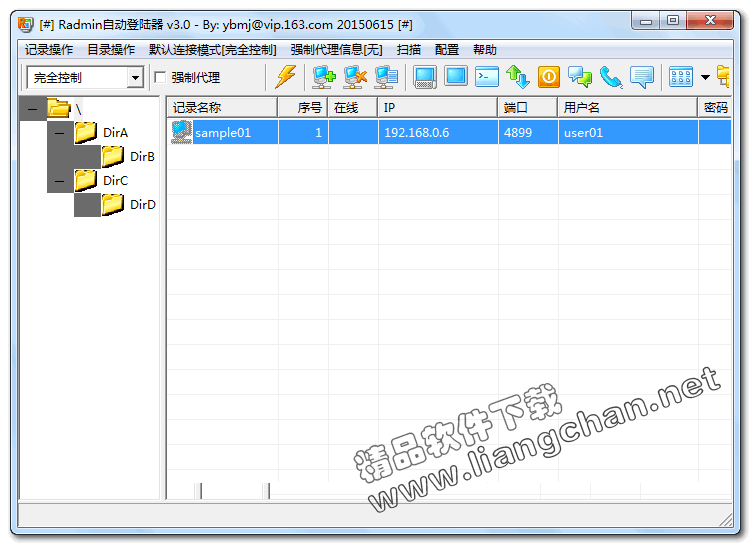Click the orange shutdown power icon
This screenshot has height=546, width=752.
[x=549, y=77]
